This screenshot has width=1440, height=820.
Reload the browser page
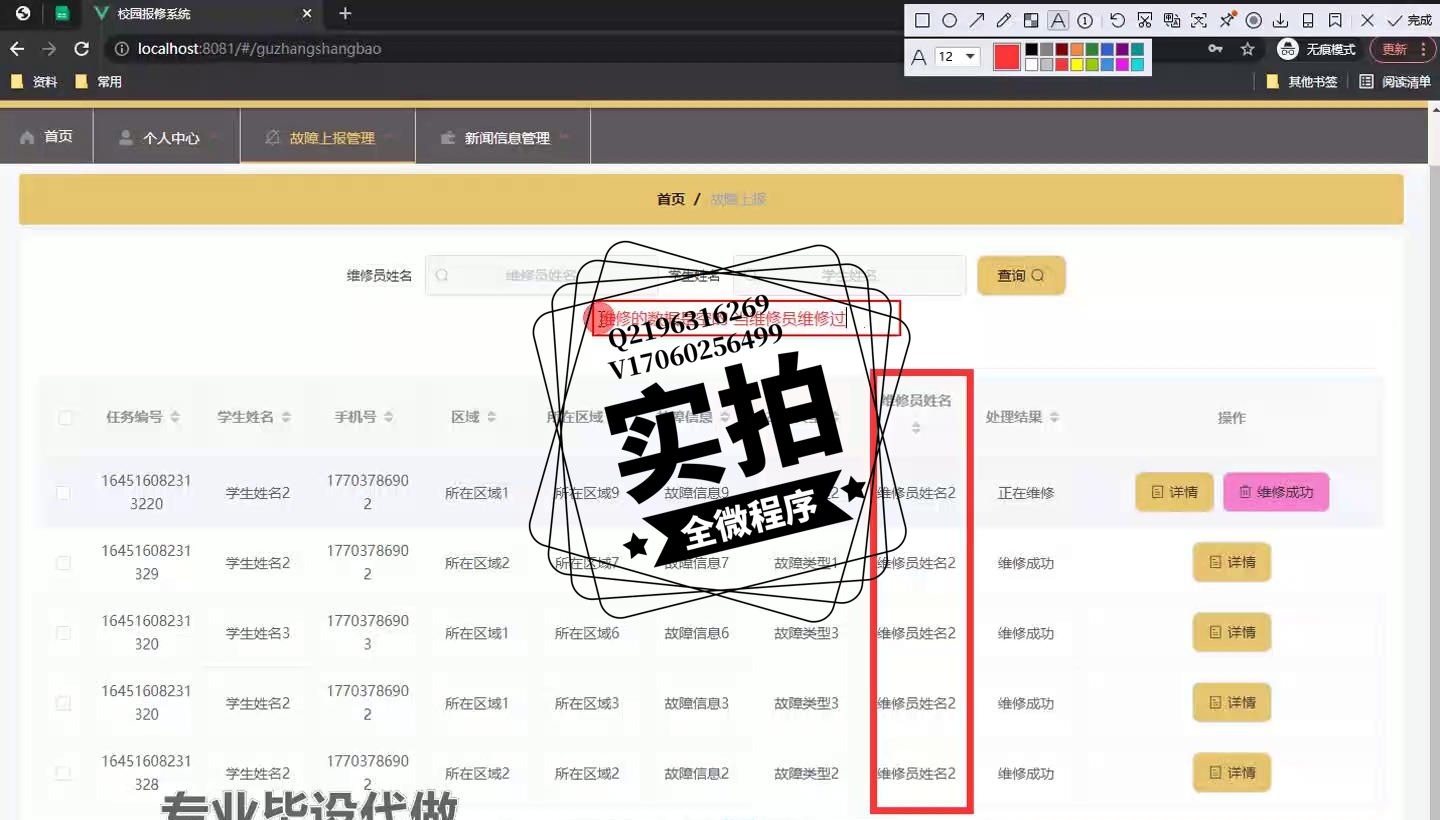point(82,49)
